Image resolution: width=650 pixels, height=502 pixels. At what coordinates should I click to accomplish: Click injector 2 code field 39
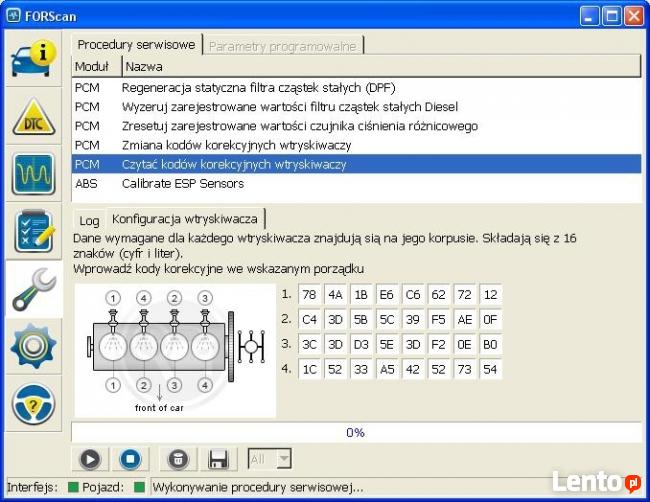413,320
